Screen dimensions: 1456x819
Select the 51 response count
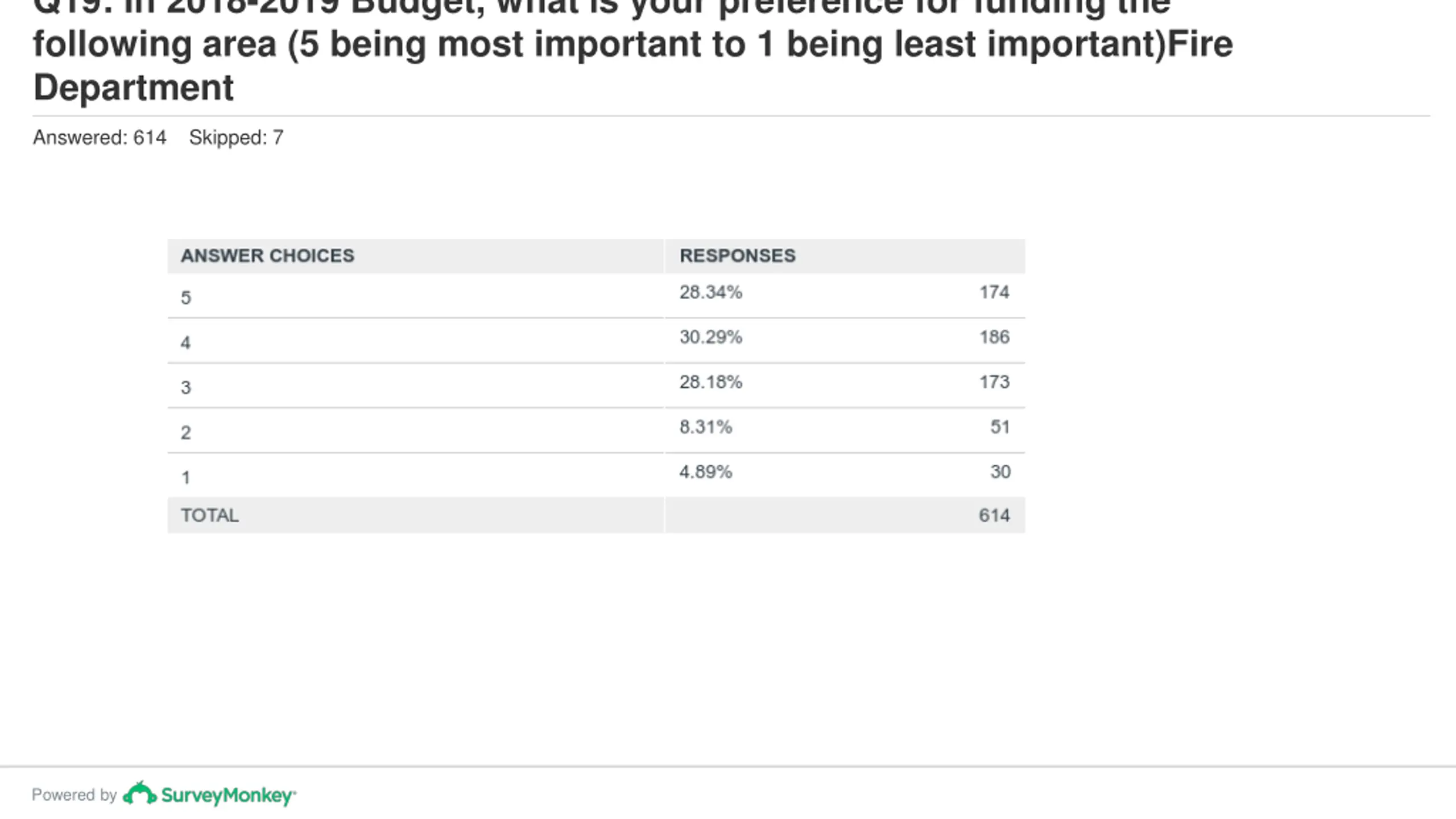(x=1000, y=427)
